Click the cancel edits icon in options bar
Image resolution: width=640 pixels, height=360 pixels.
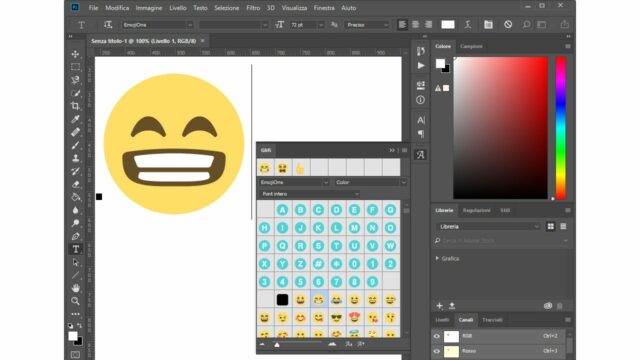click(x=508, y=25)
